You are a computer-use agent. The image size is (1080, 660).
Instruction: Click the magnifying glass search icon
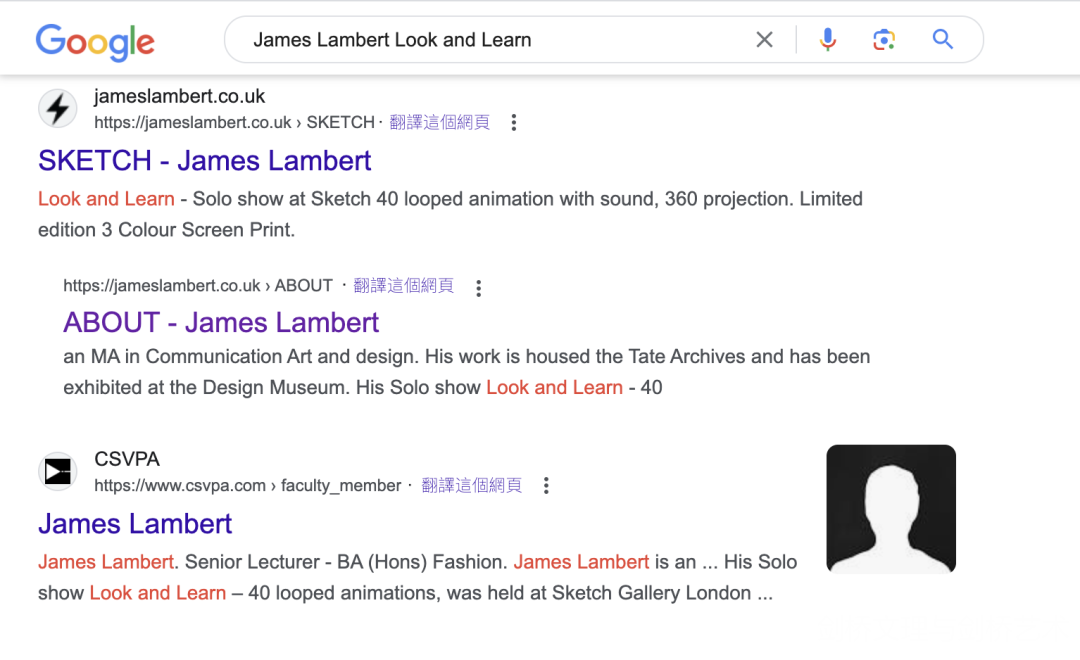(943, 39)
